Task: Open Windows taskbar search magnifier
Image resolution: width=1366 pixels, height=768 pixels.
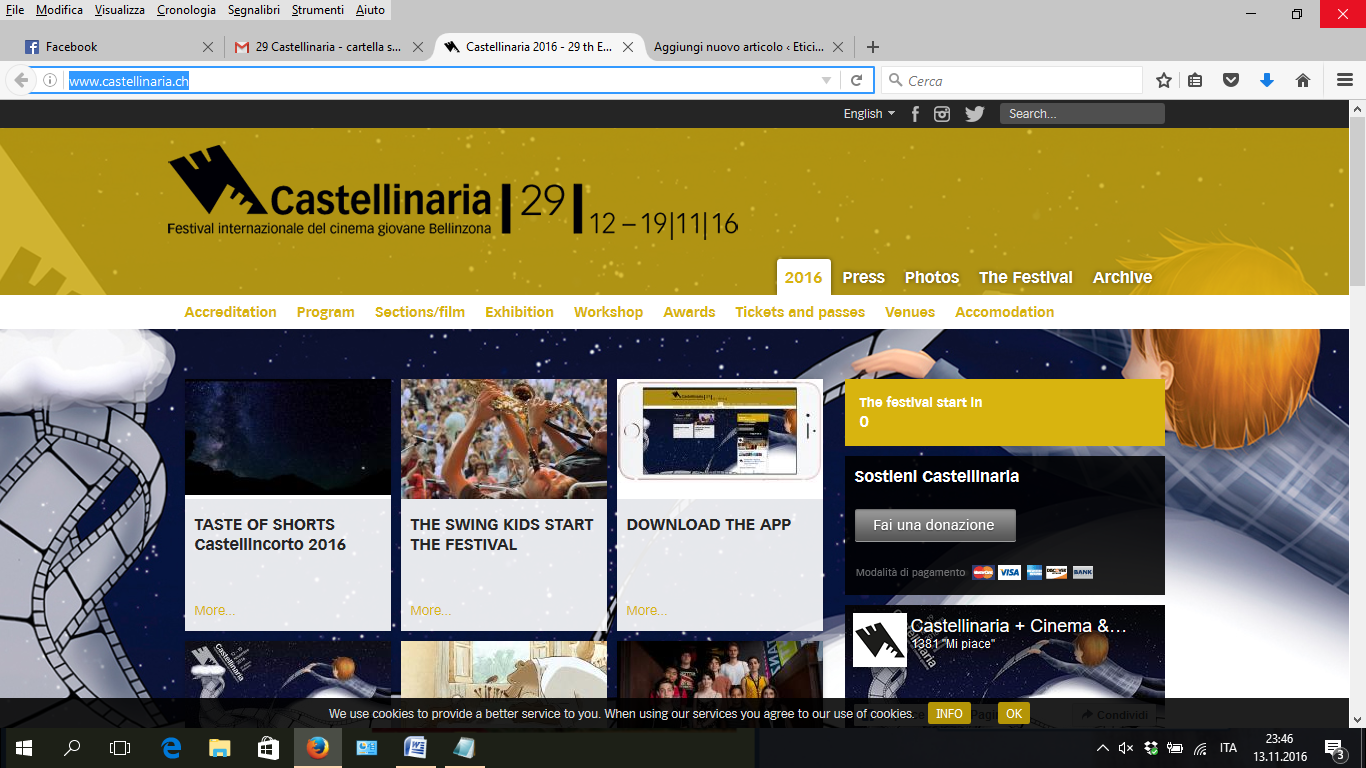Action: click(72, 747)
